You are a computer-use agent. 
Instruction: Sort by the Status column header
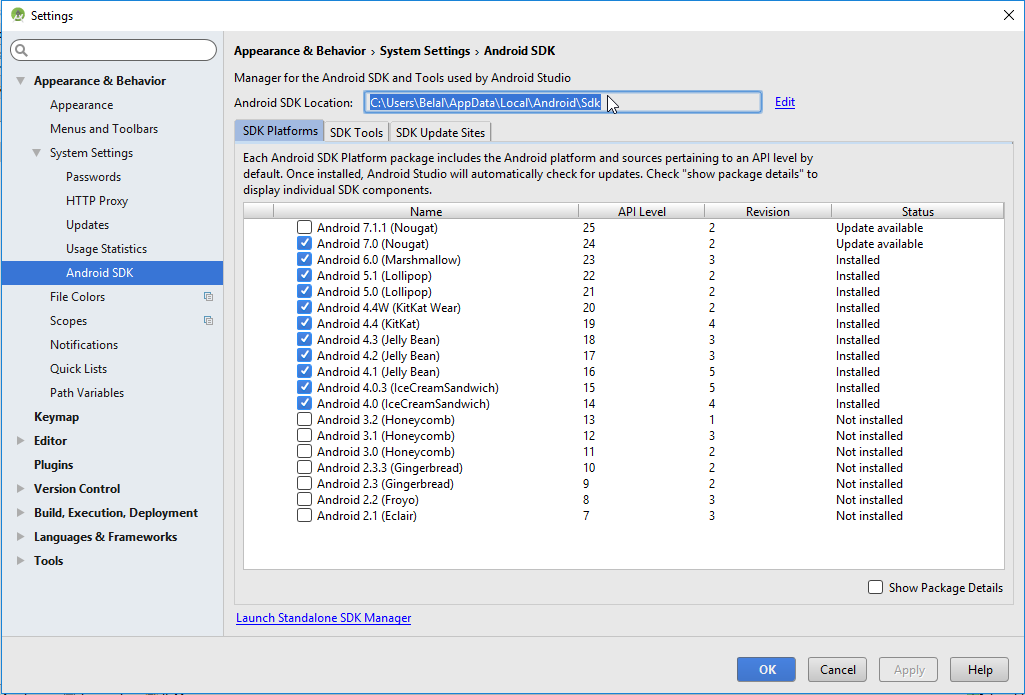click(x=918, y=211)
